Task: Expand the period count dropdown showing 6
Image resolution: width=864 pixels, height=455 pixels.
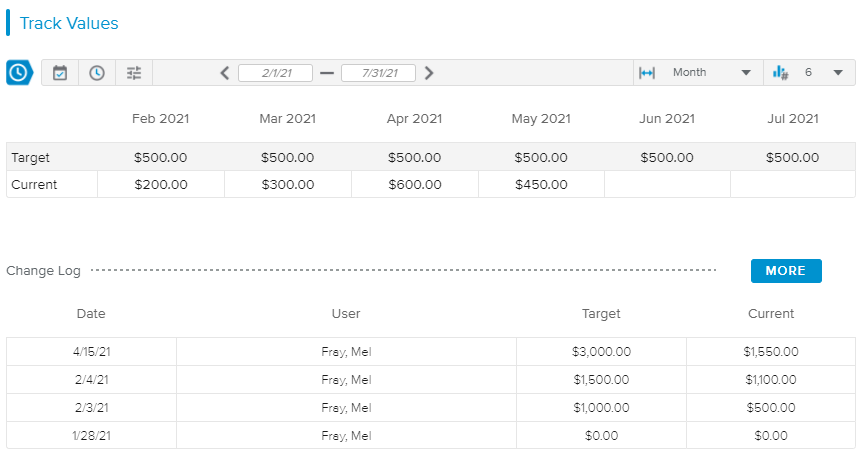Action: pyautogui.click(x=838, y=73)
